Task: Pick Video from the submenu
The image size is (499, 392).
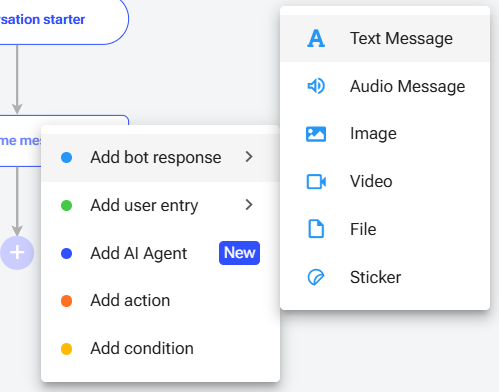Action: click(x=385, y=182)
